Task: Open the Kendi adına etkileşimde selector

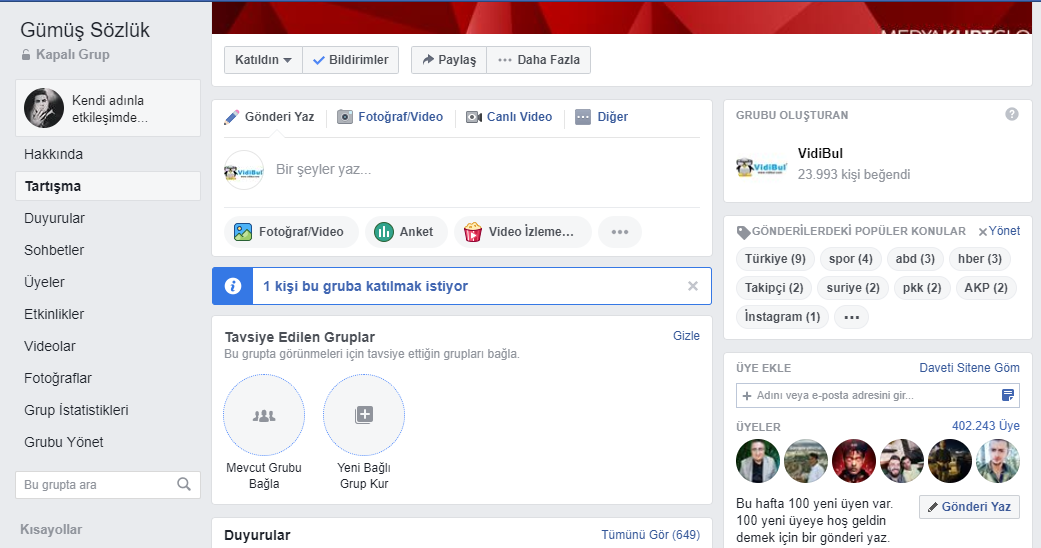Action: (x=108, y=108)
